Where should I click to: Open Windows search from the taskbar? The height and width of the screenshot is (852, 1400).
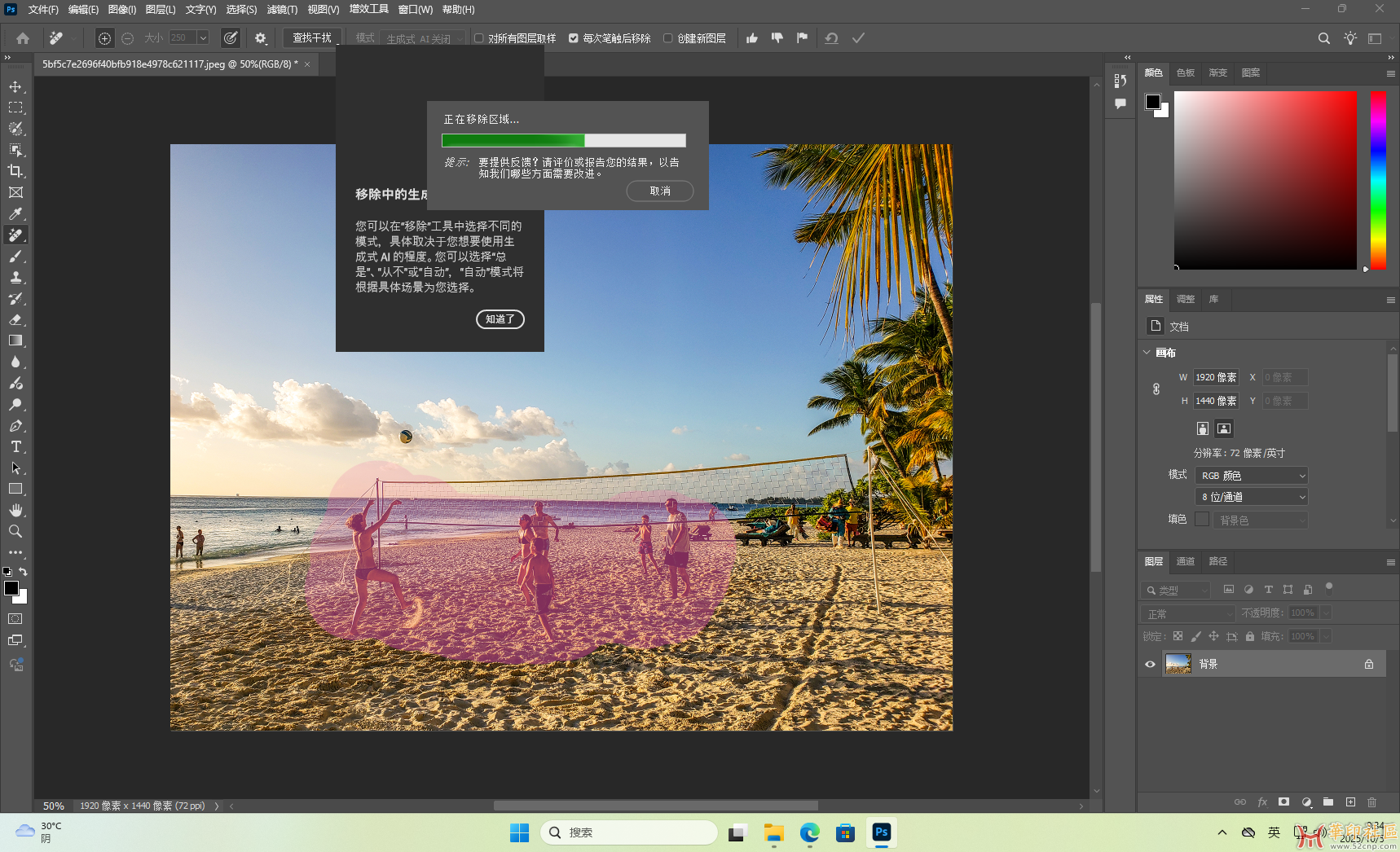(x=629, y=832)
